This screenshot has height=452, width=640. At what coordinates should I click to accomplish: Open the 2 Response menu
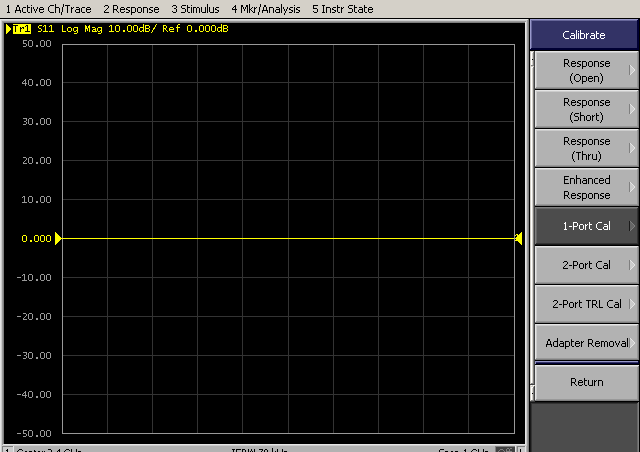coord(131,9)
